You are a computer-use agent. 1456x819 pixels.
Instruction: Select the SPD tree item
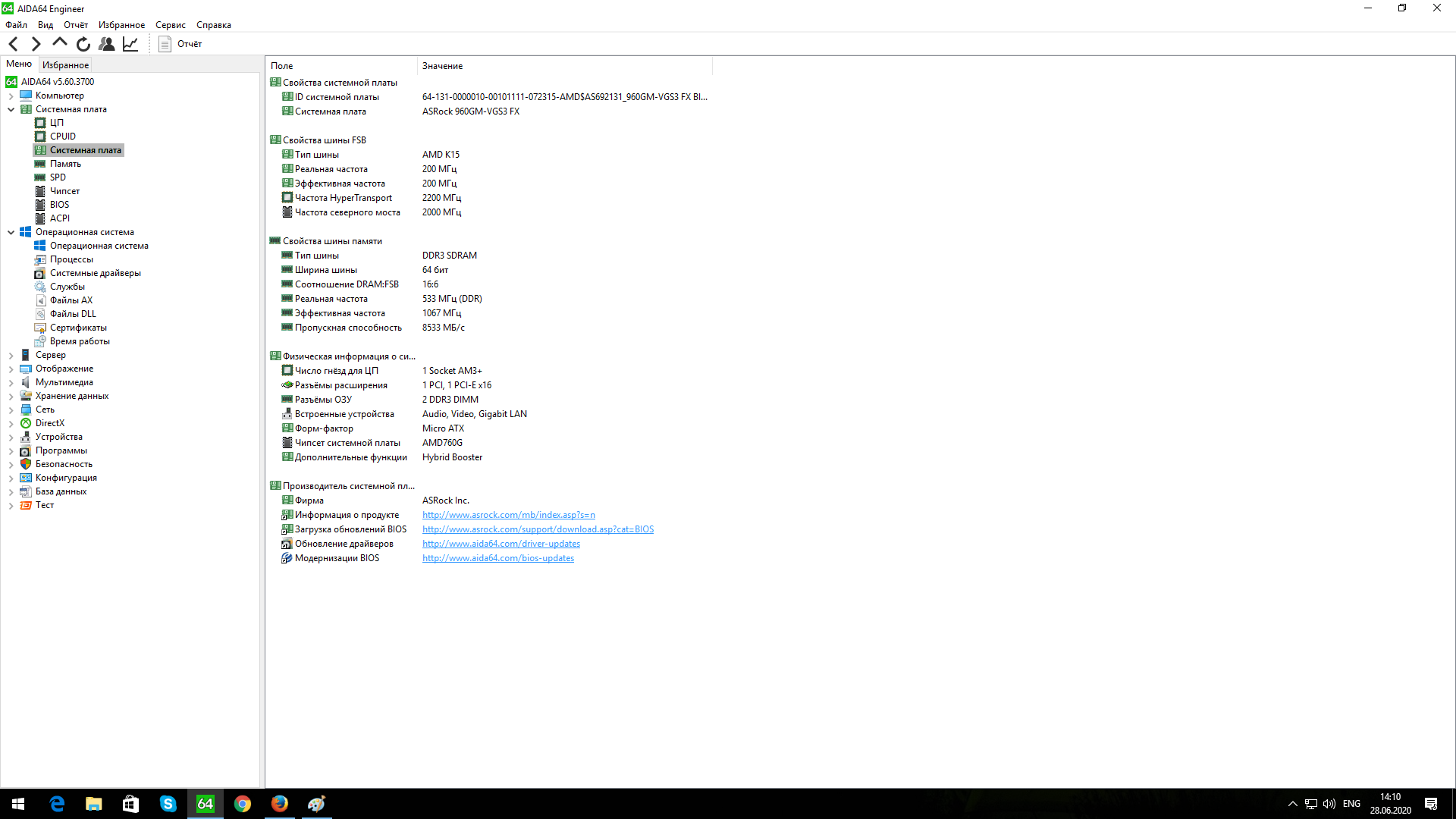pos(58,177)
